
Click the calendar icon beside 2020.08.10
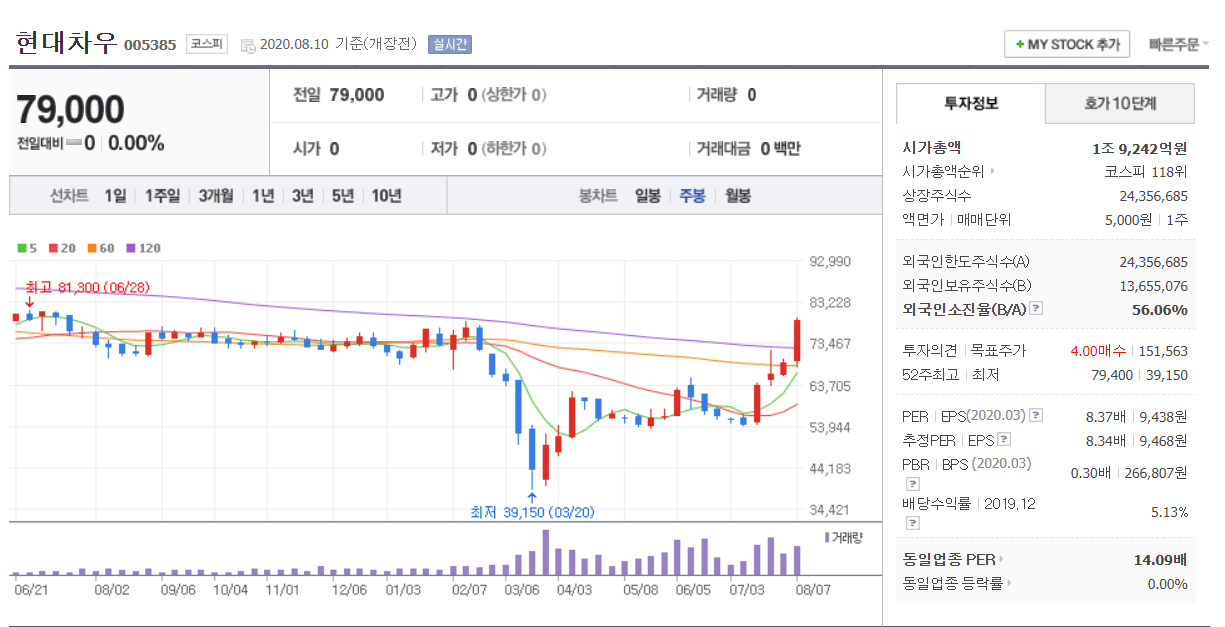click(248, 45)
